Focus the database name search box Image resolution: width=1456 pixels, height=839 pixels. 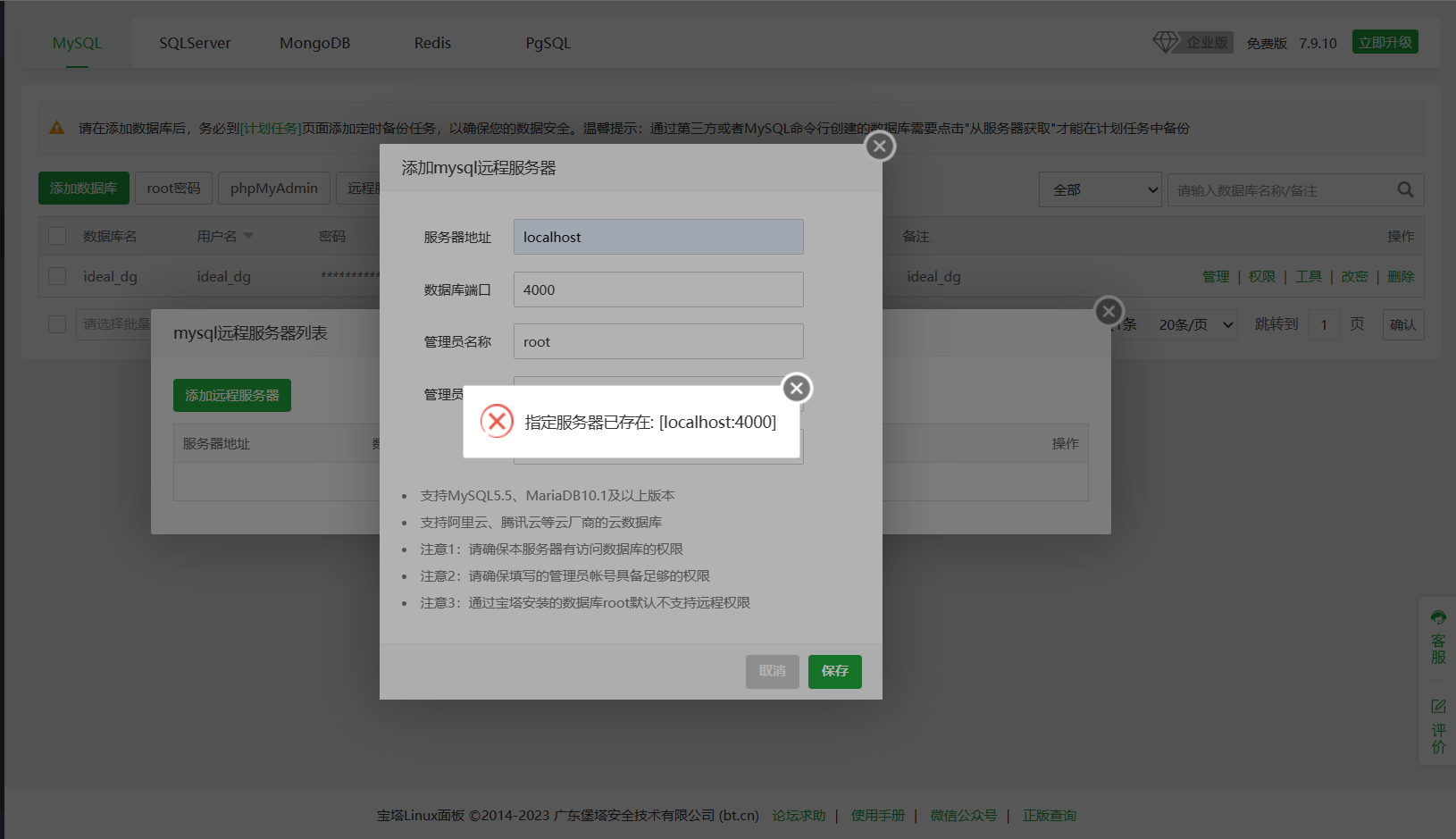point(1282,189)
